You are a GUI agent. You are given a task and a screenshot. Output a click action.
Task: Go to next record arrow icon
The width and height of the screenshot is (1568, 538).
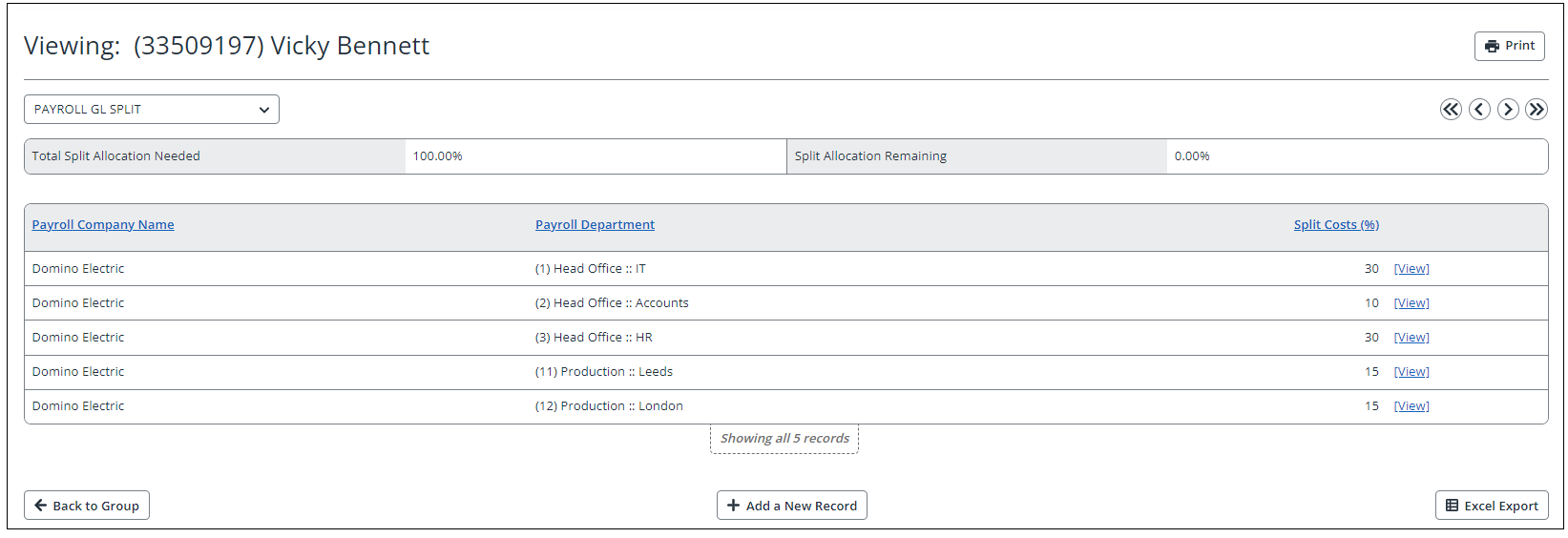pos(1508,110)
